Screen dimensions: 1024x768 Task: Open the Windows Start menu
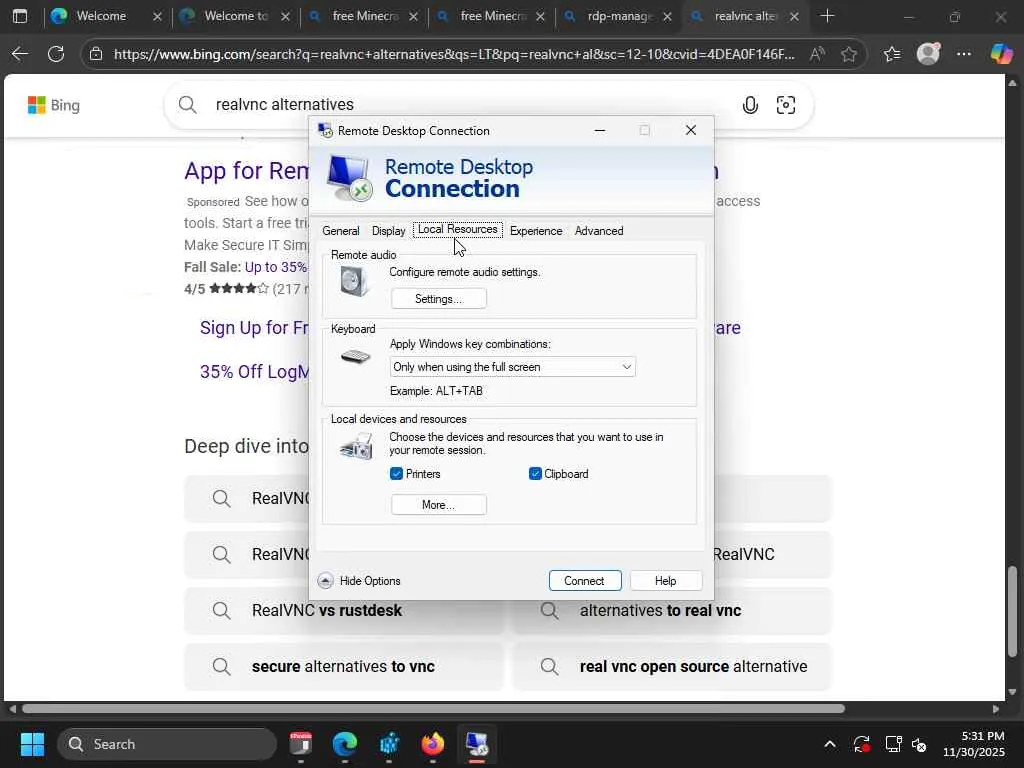click(32, 744)
